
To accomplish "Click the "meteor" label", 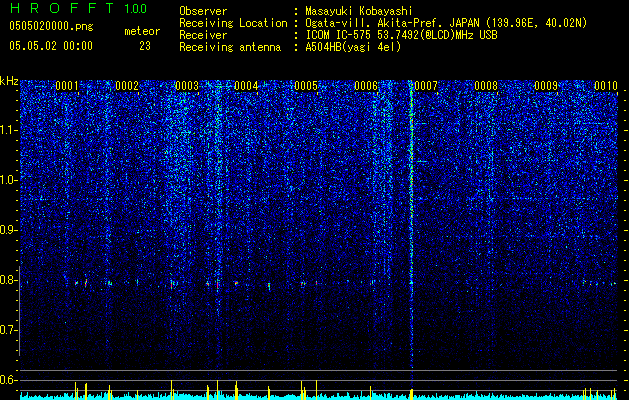I will click(x=142, y=31).
